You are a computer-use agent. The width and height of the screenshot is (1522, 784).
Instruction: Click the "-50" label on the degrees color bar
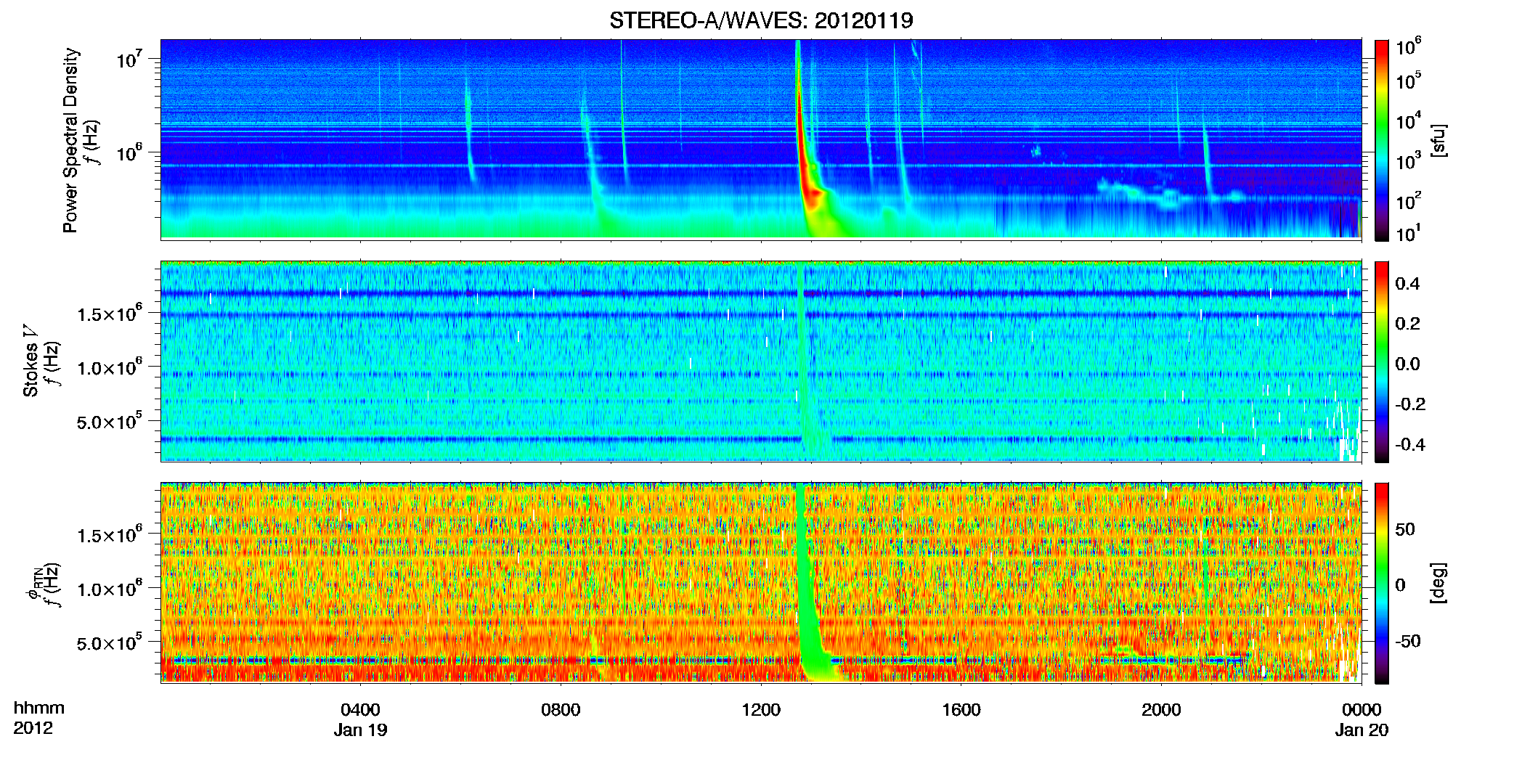[x=1408, y=641]
